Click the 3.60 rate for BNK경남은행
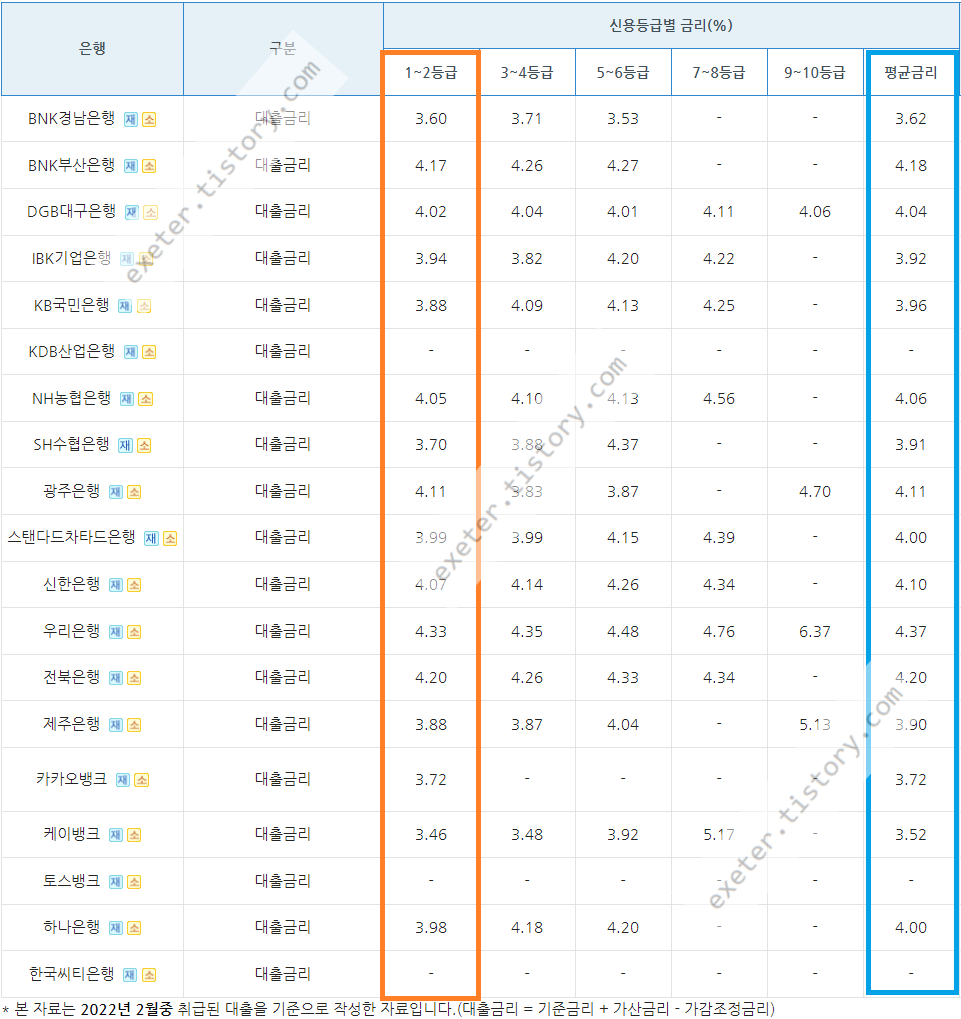The width and height of the screenshot is (961, 1019). pyautogui.click(x=431, y=119)
